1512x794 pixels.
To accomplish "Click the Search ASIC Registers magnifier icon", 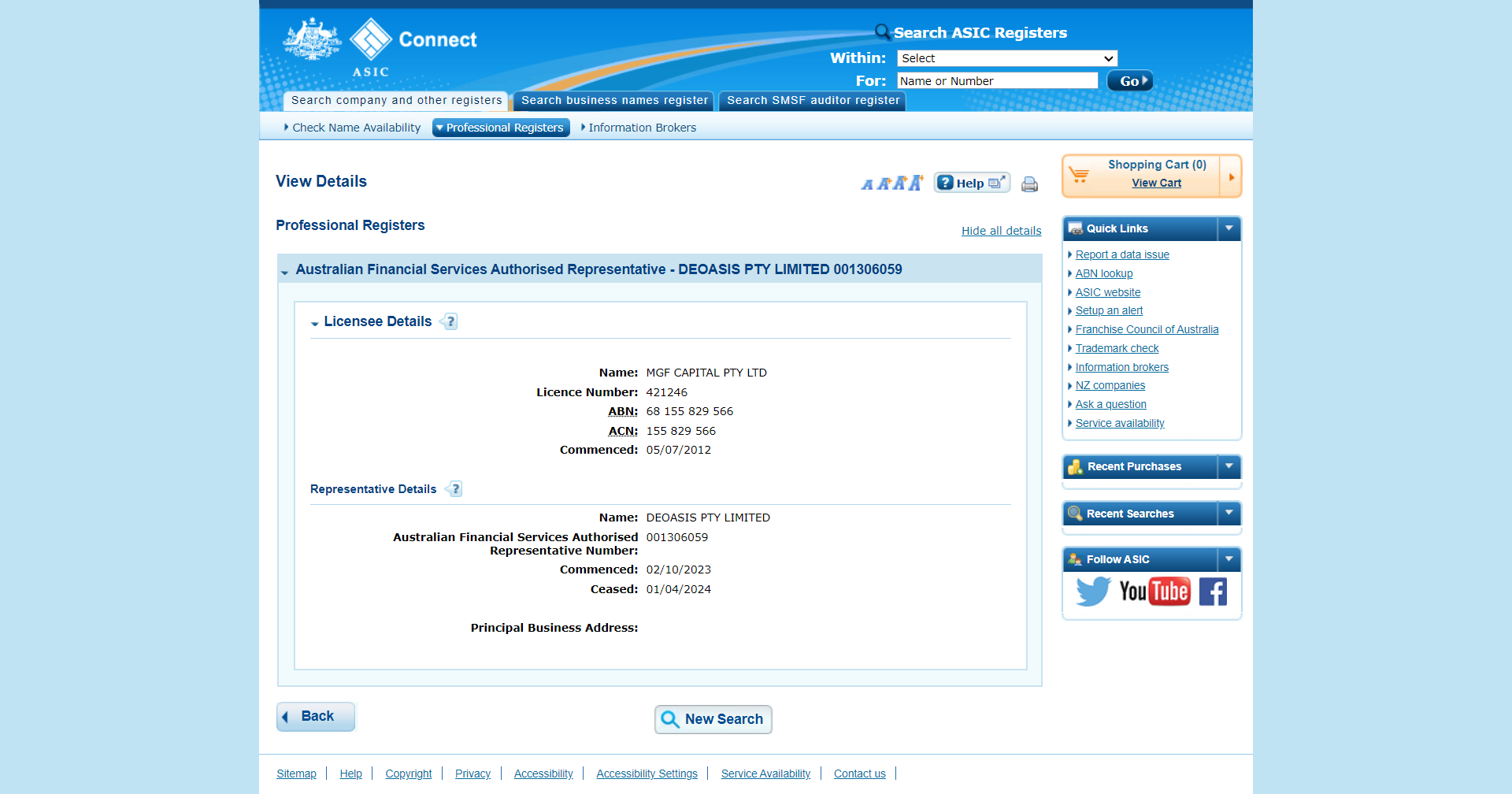I will (x=883, y=32).
